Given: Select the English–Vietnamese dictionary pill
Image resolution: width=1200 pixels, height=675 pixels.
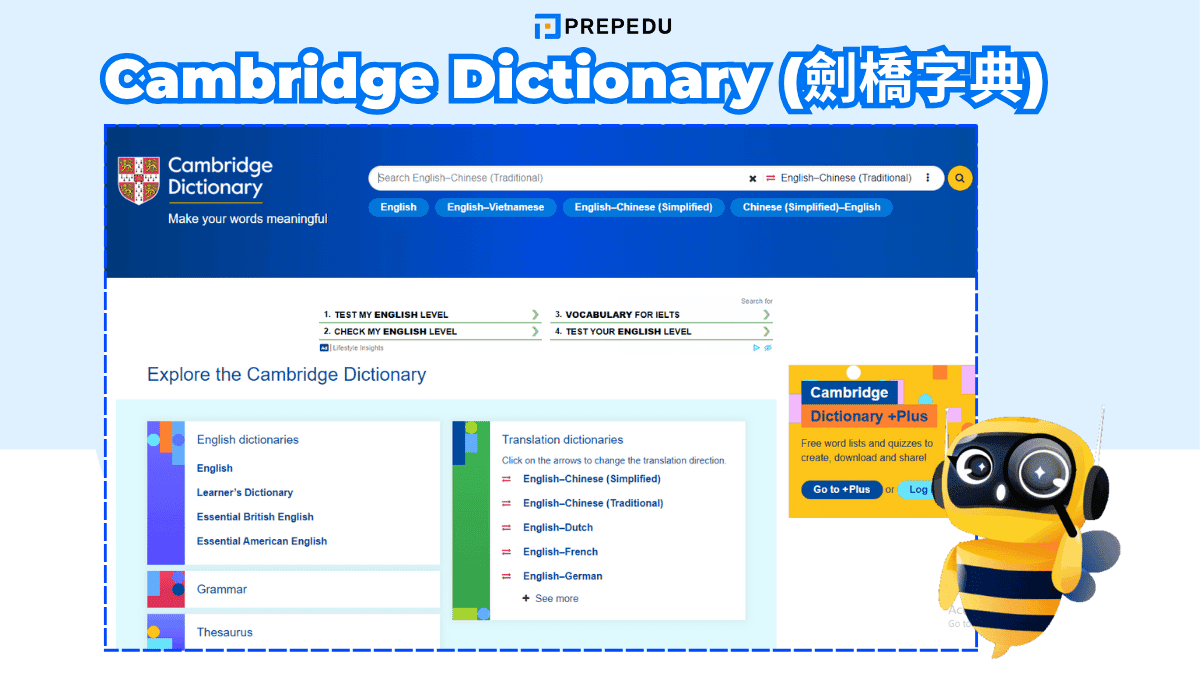Looking at the screenshot, I should (495, 207).
